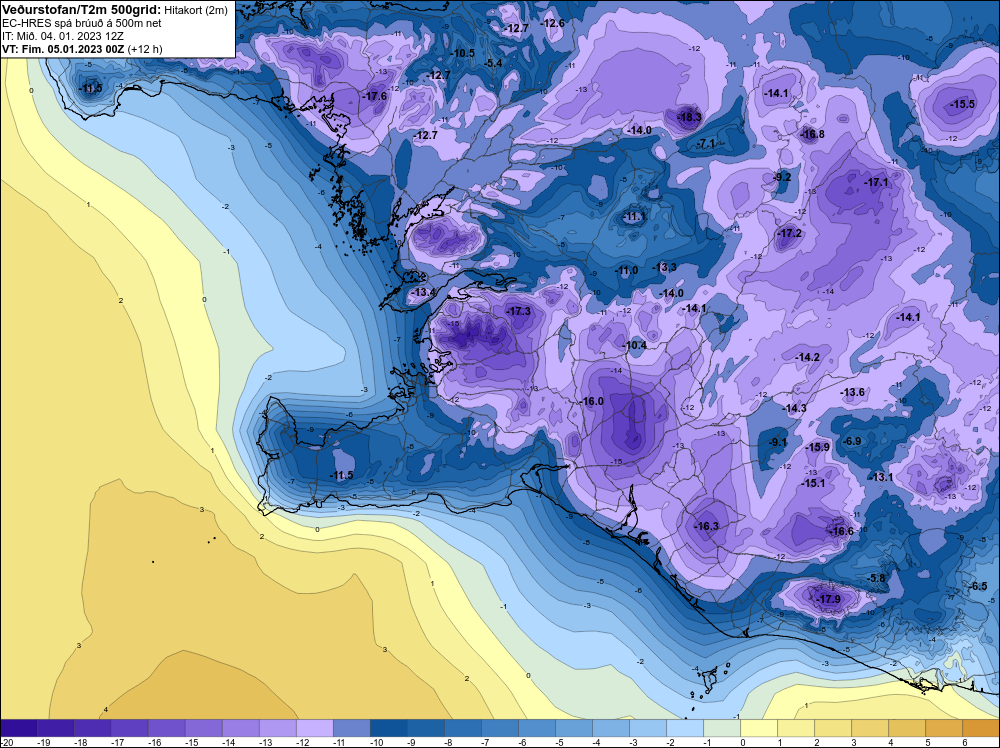Click the -6.9 temperature reading
1000x748 pixels.
[851, 441]
